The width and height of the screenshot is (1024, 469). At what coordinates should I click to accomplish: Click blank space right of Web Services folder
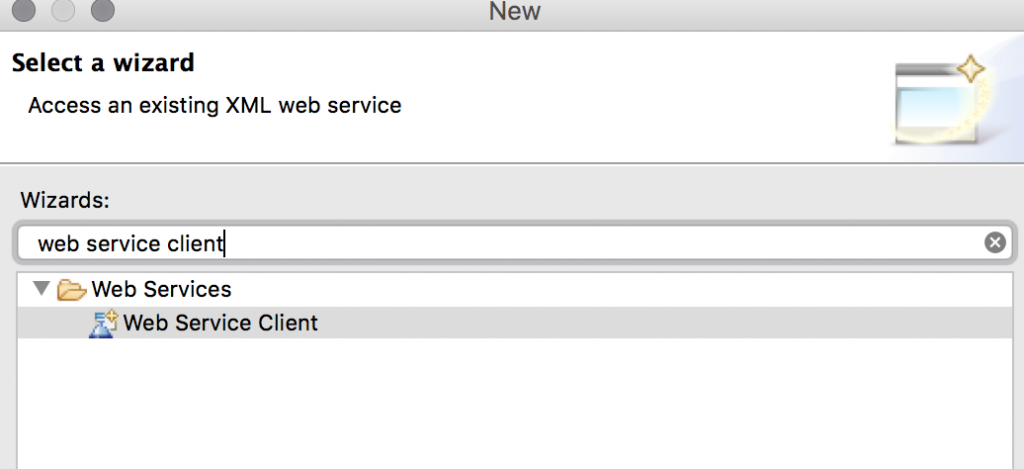pyautogui.click(x=600, y=290)
